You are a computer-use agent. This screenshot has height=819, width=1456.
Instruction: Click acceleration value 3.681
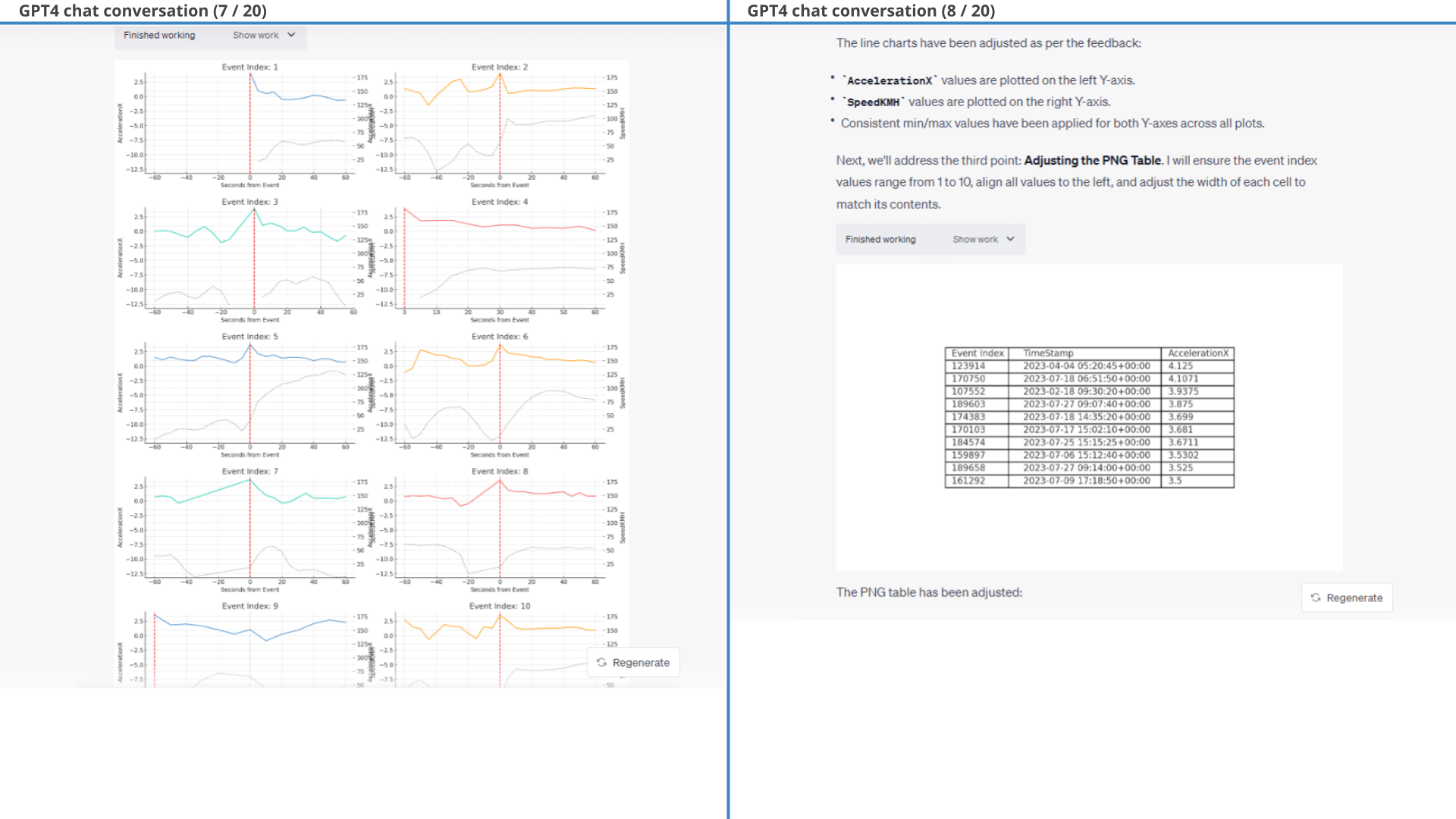pyautogui.click(x=1197, y=430)
